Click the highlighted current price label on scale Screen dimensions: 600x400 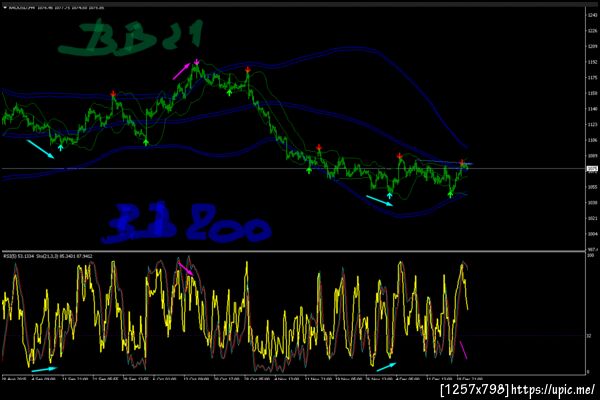[x=592, y=168]
